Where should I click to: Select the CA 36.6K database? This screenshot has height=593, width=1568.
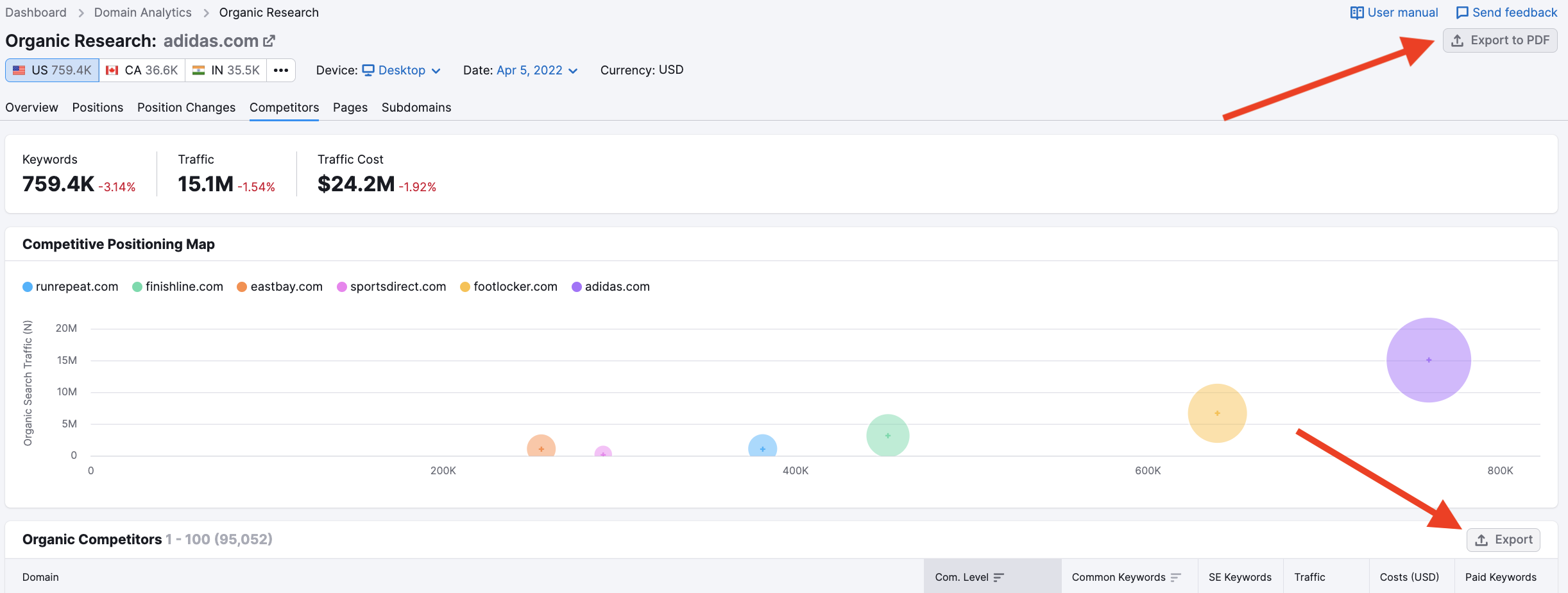tap(142, 70)
